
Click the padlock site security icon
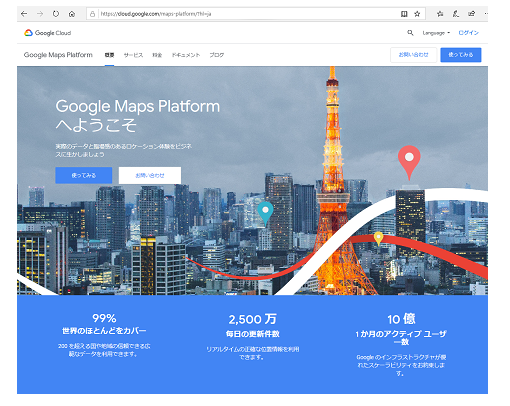(x=92, y=14)
